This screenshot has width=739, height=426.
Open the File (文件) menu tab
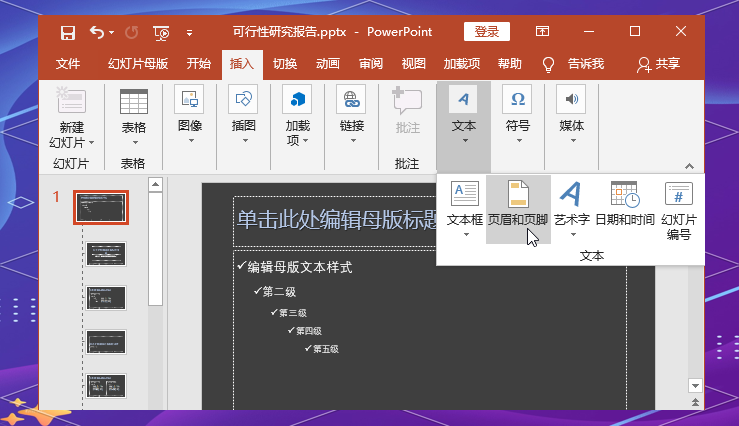point(68,64)
